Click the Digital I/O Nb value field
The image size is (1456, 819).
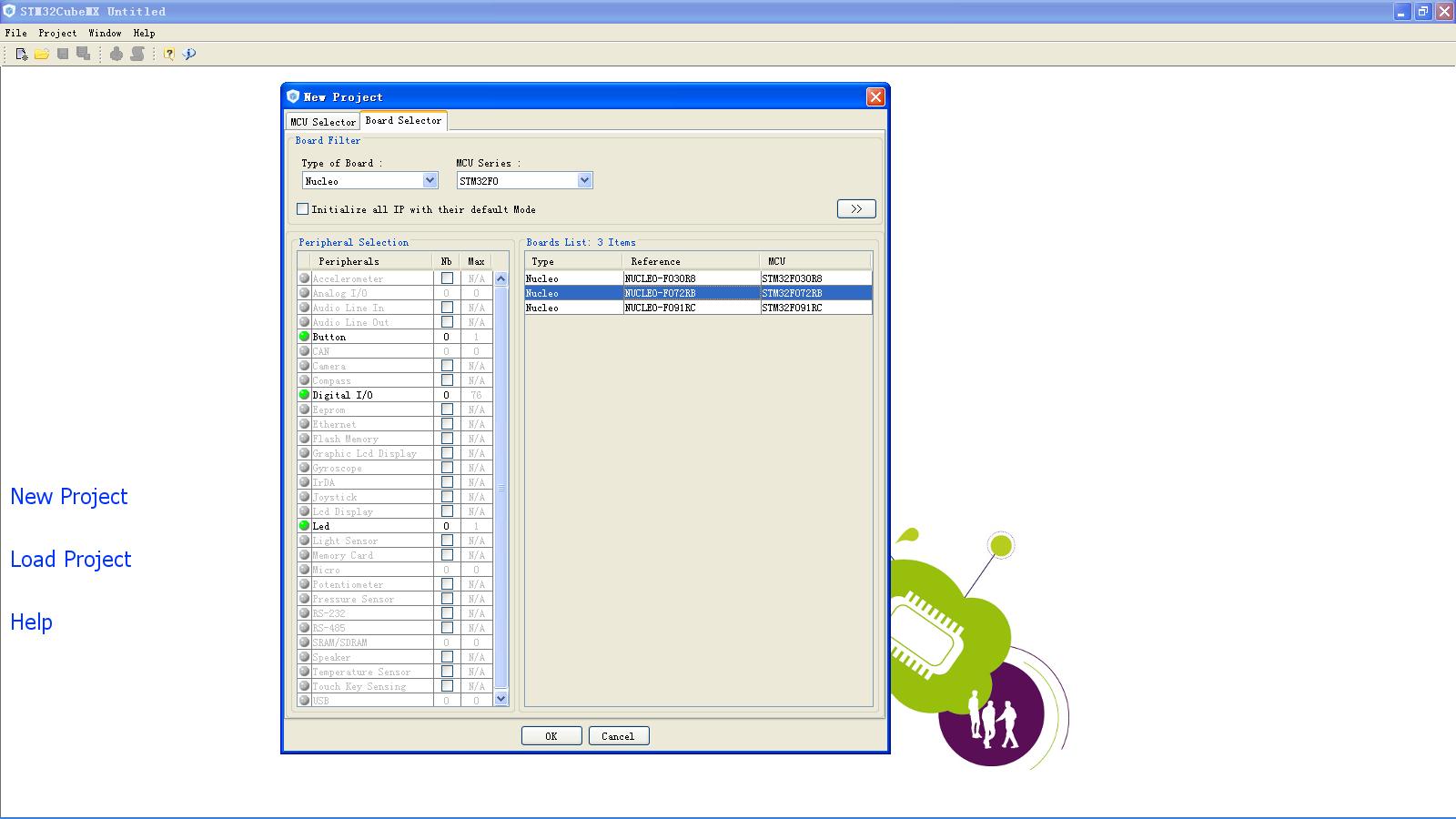click(x=447, y=395)
